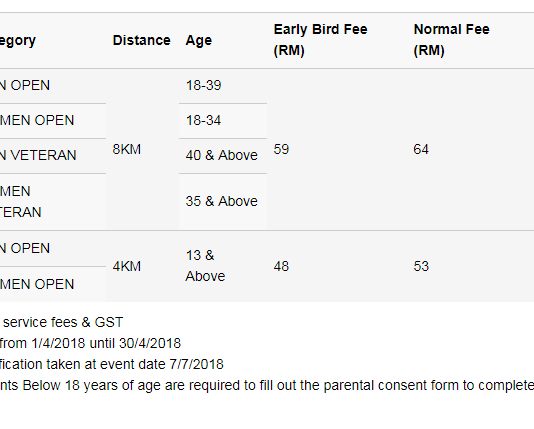This screenshot has width=534, height=429.
Task: Select the normal fee value 53
Action: click(x=421, y=266)
